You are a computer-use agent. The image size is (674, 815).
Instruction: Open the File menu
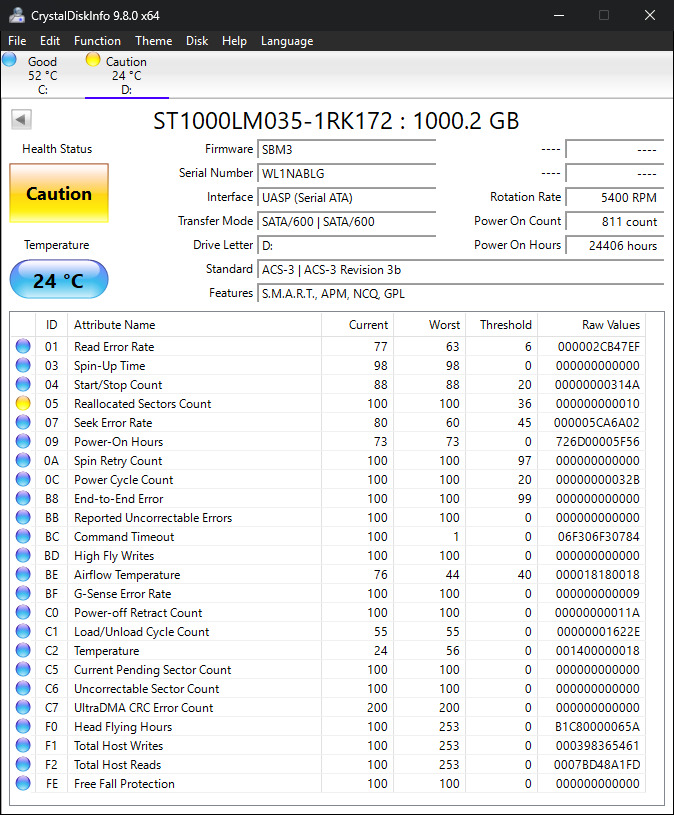pyautogui.click(x=17, y=41)
